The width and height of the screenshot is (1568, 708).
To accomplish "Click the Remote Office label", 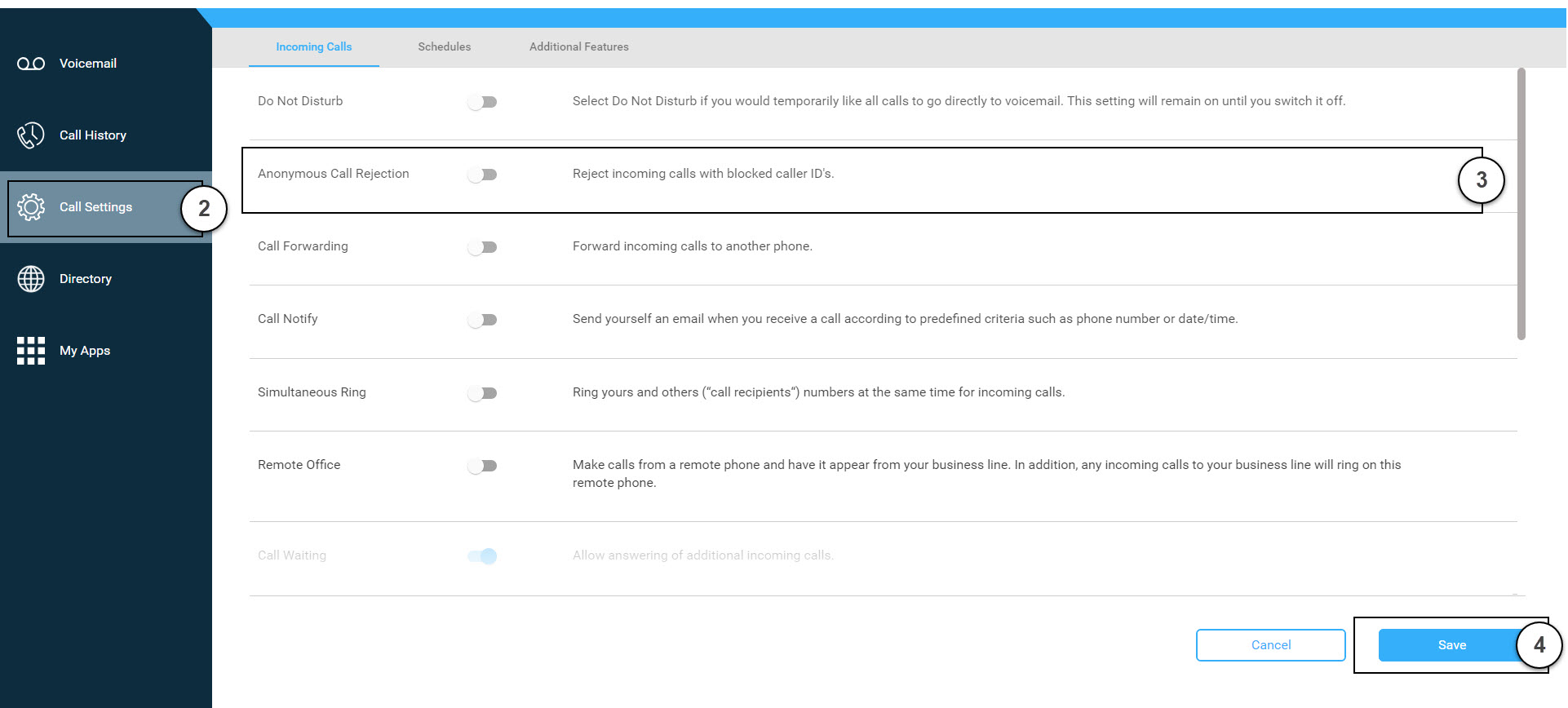I will pyautogui.click(x=299, y=465).
